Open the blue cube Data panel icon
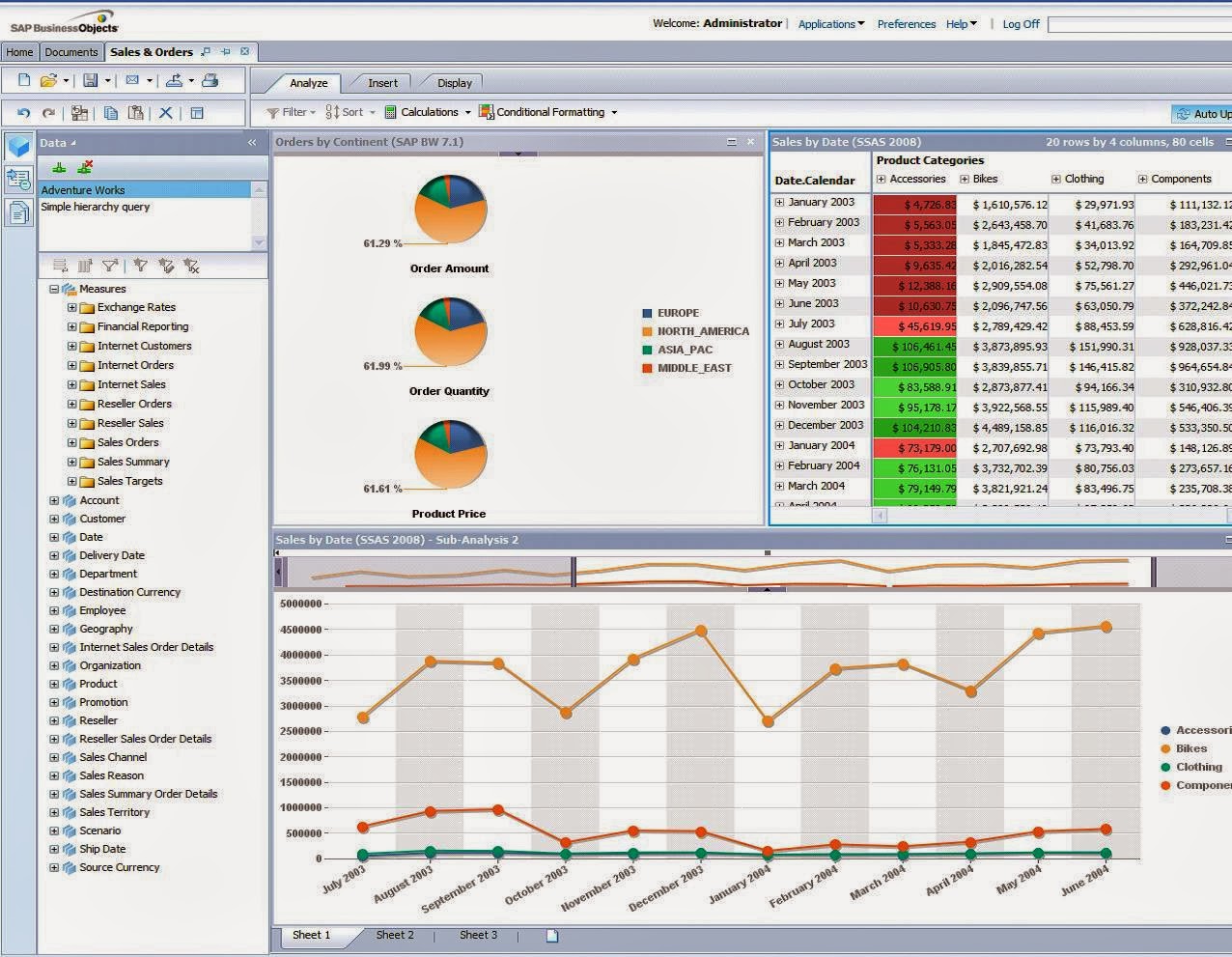 coord(18,147)
